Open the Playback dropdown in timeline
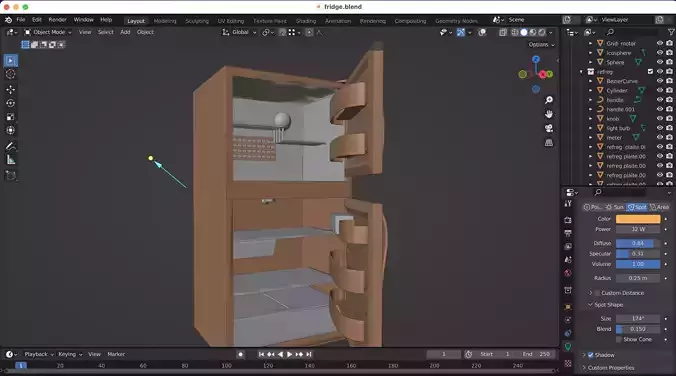 [39, 354]
